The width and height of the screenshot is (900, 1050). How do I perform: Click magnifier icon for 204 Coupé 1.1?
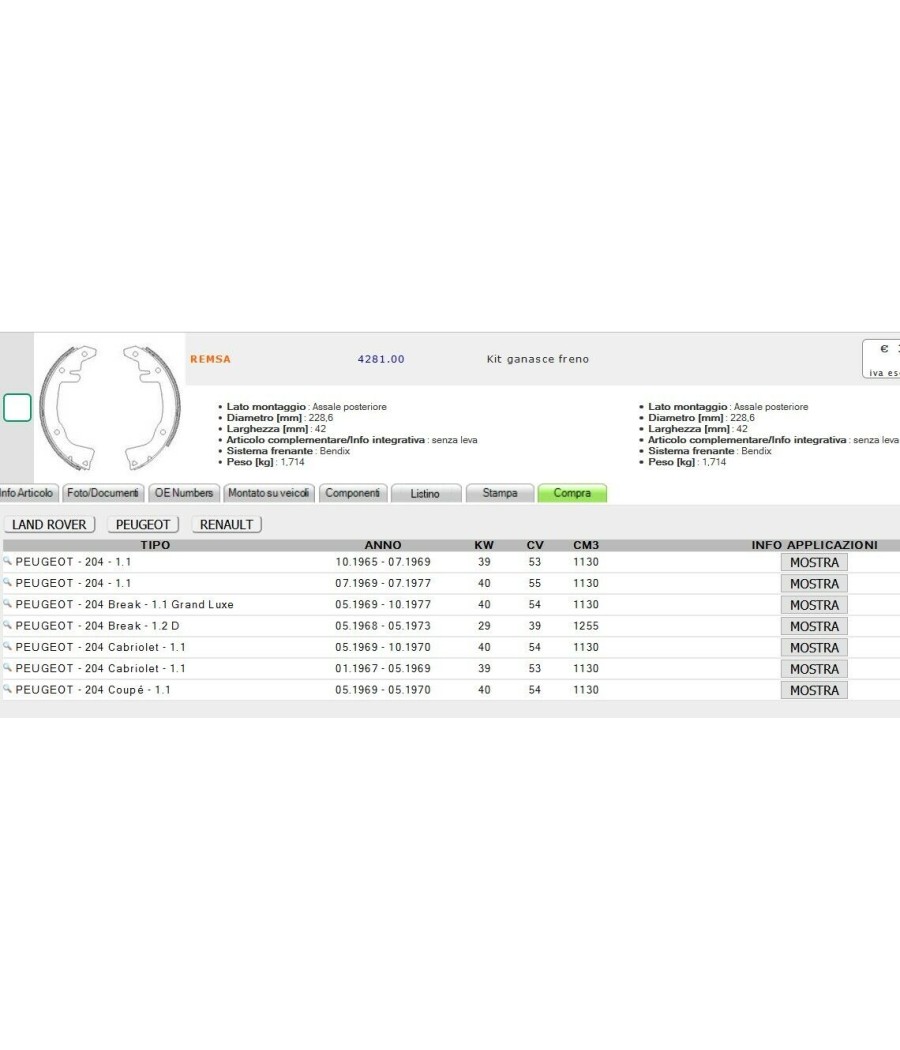pos(8,689)
